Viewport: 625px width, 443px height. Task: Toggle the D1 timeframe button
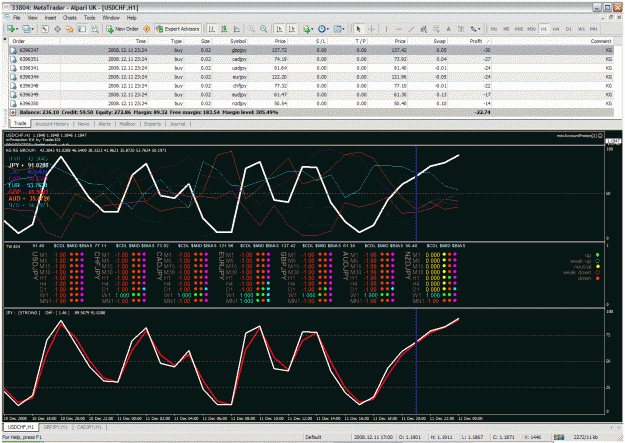pyautogui.click(x=568, y=29)
